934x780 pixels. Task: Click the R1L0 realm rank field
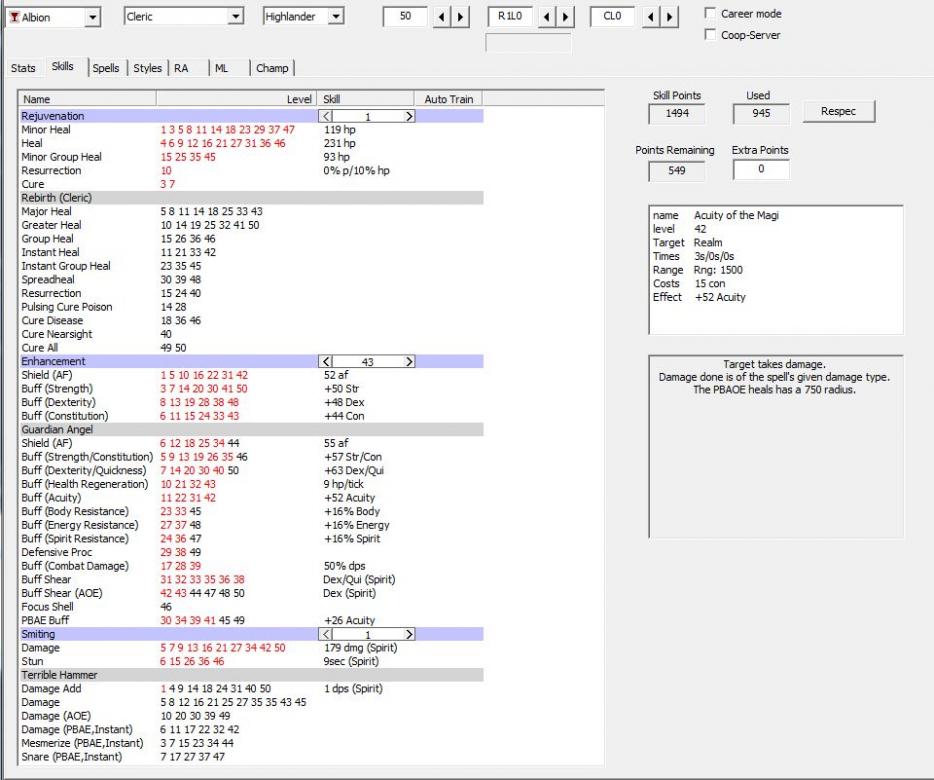point(510,16)
